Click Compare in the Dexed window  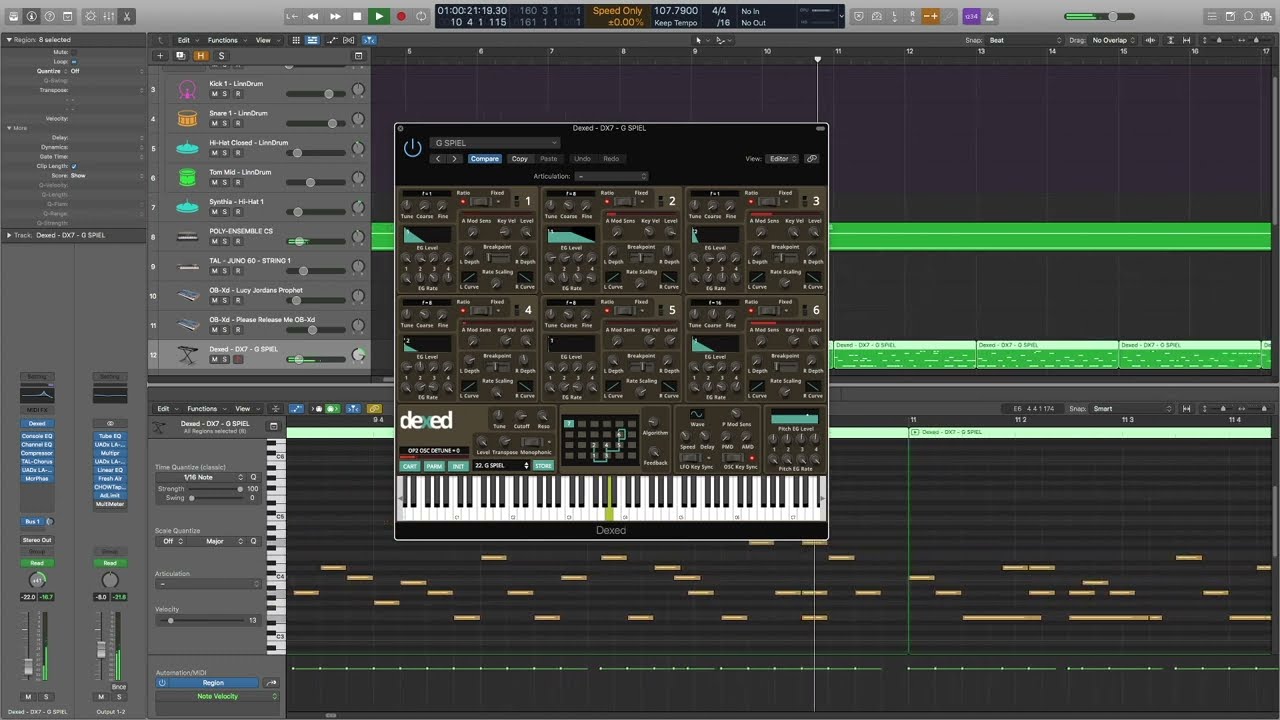484,159
